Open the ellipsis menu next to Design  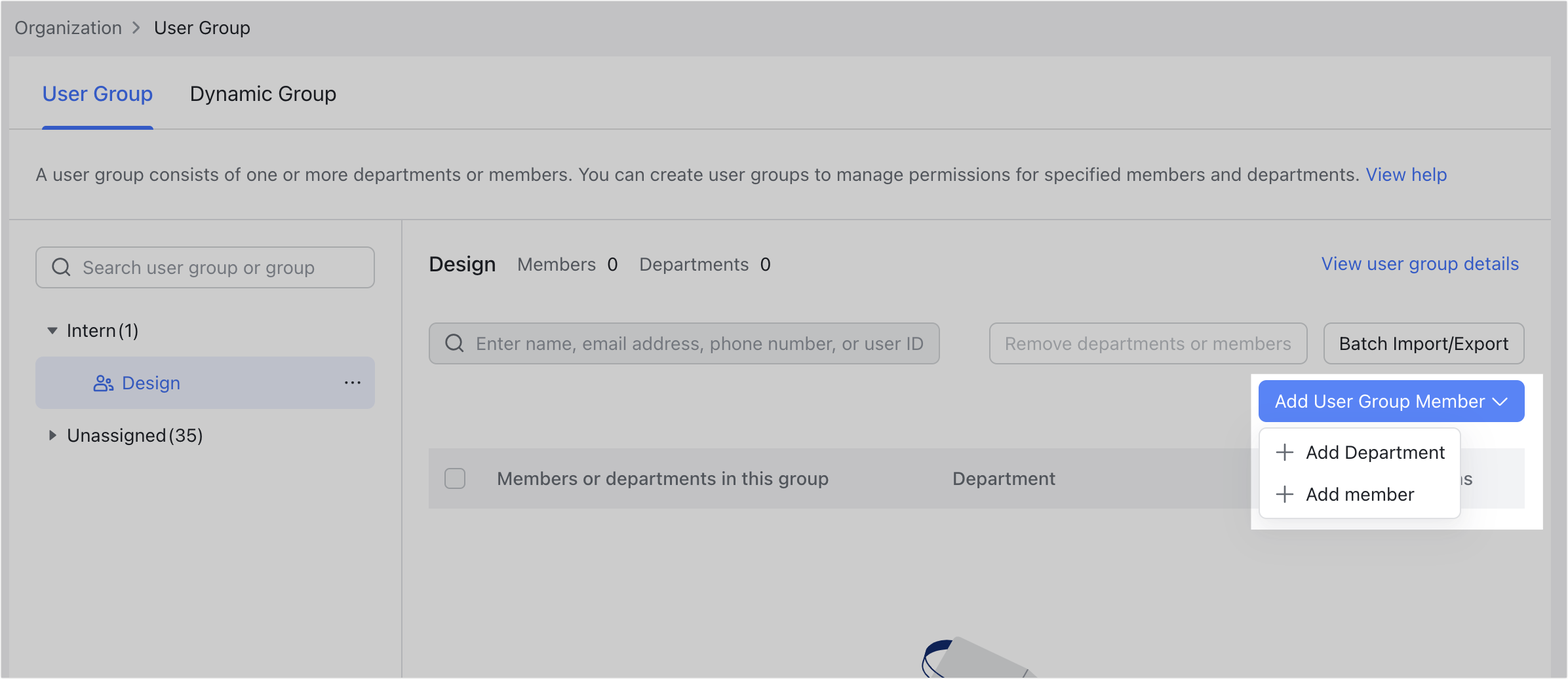point(353,383)
